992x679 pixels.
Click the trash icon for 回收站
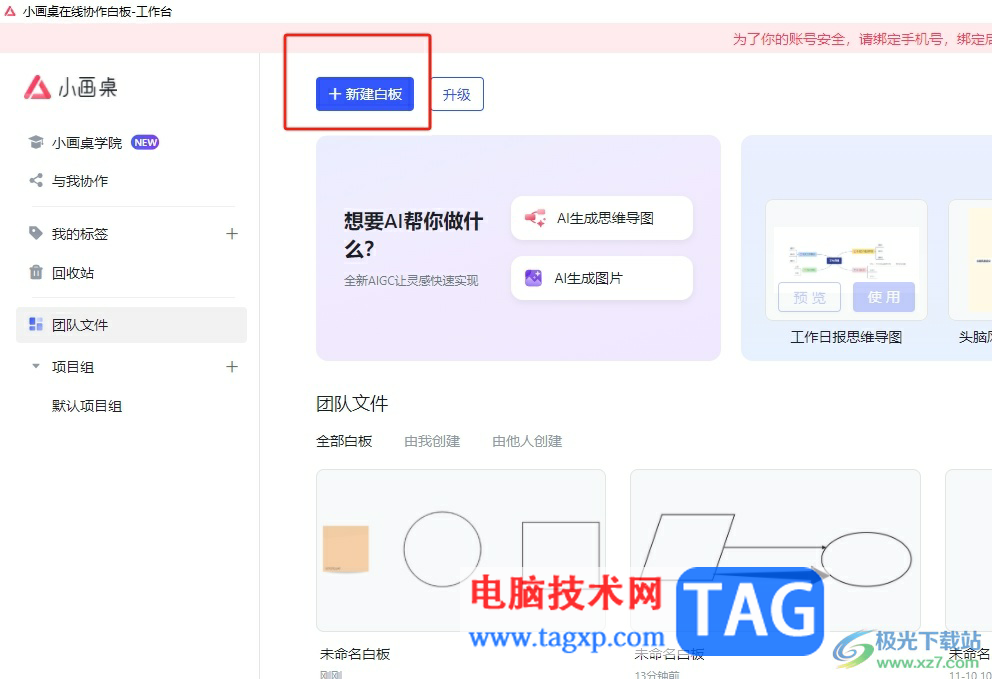tap(36, 272)
